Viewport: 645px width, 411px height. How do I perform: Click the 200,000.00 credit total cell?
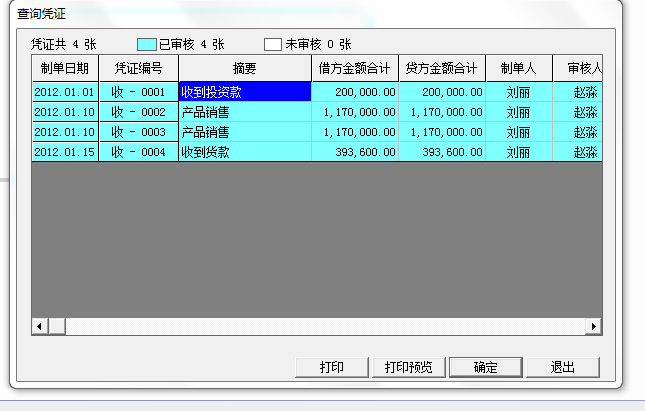point(442,92)
